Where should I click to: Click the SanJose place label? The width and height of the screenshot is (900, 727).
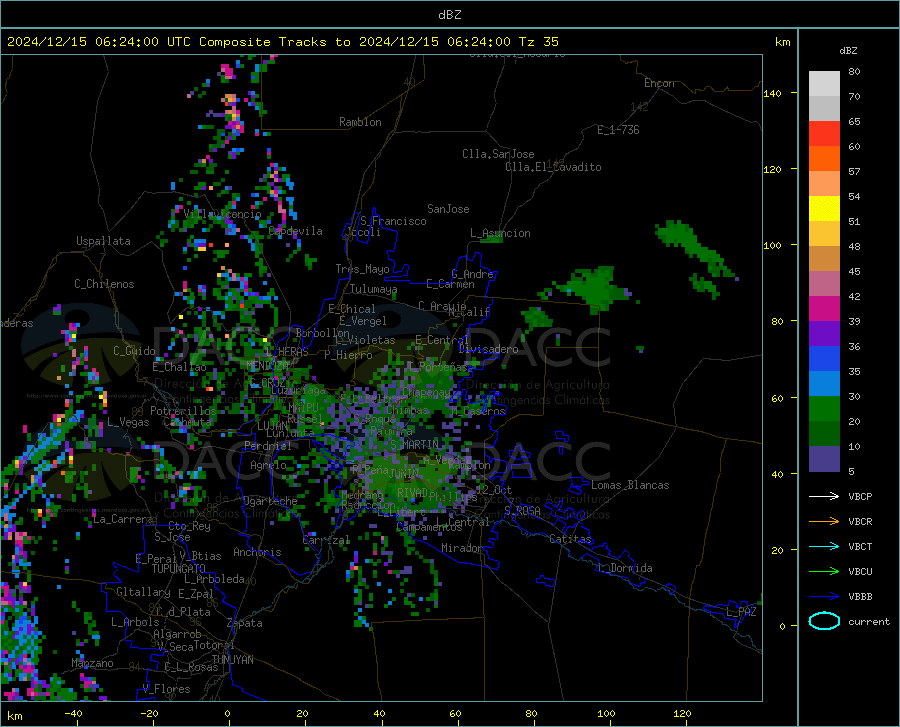pyautogui.click(x=448, y=209)
